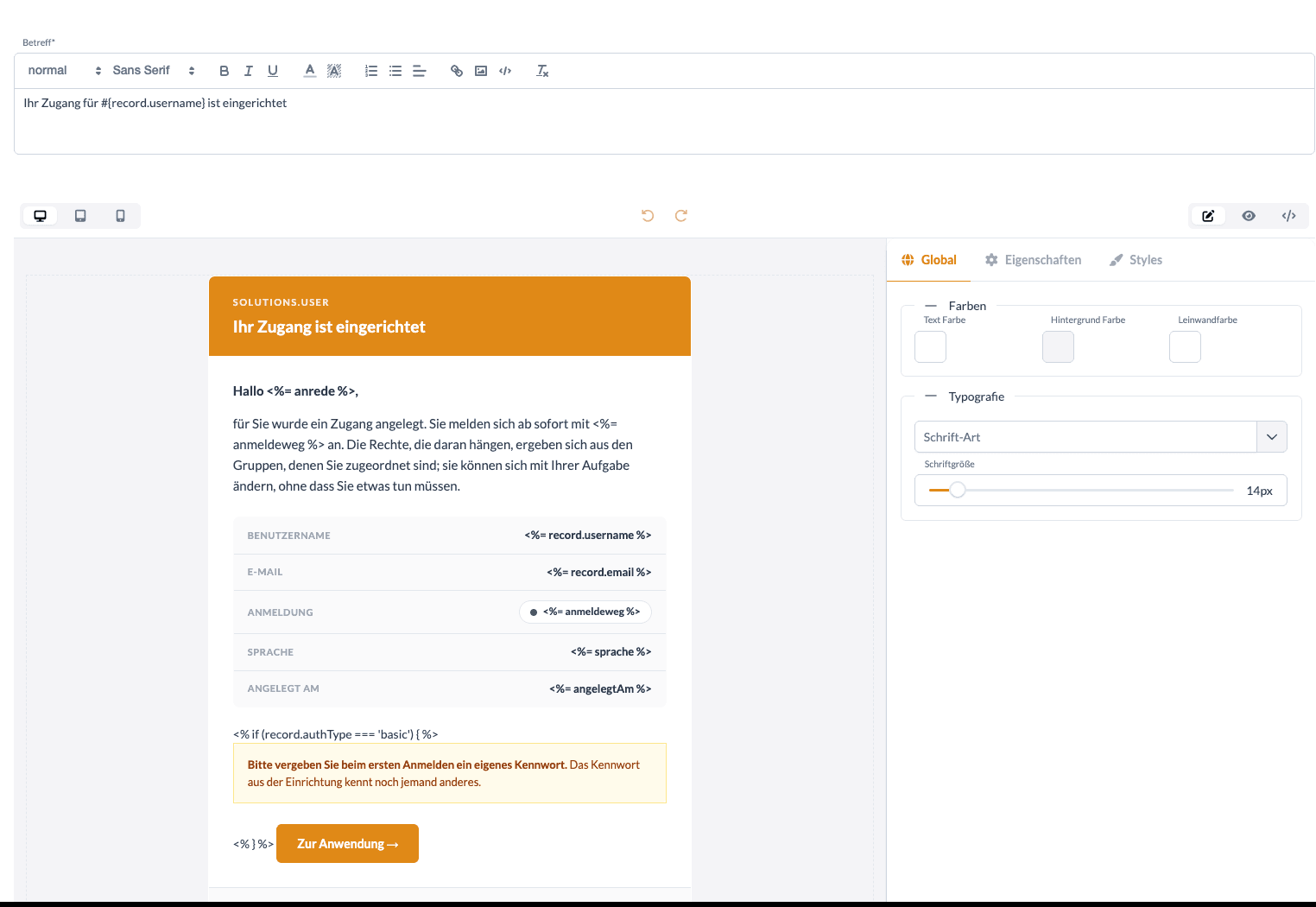Insert numbered list in subject editor

[x=371, y=71]
